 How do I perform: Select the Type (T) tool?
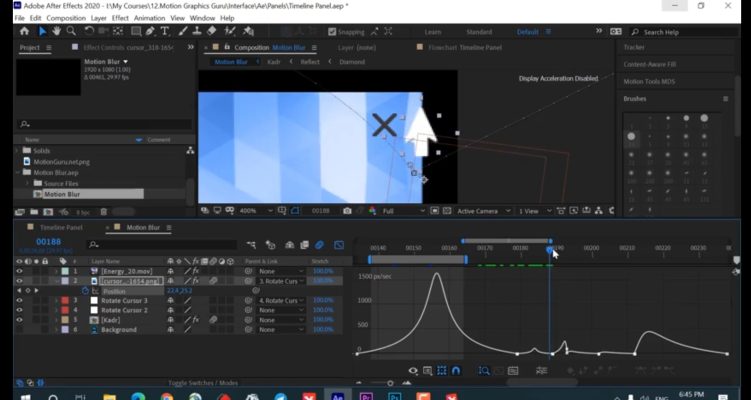click(165, 32)
